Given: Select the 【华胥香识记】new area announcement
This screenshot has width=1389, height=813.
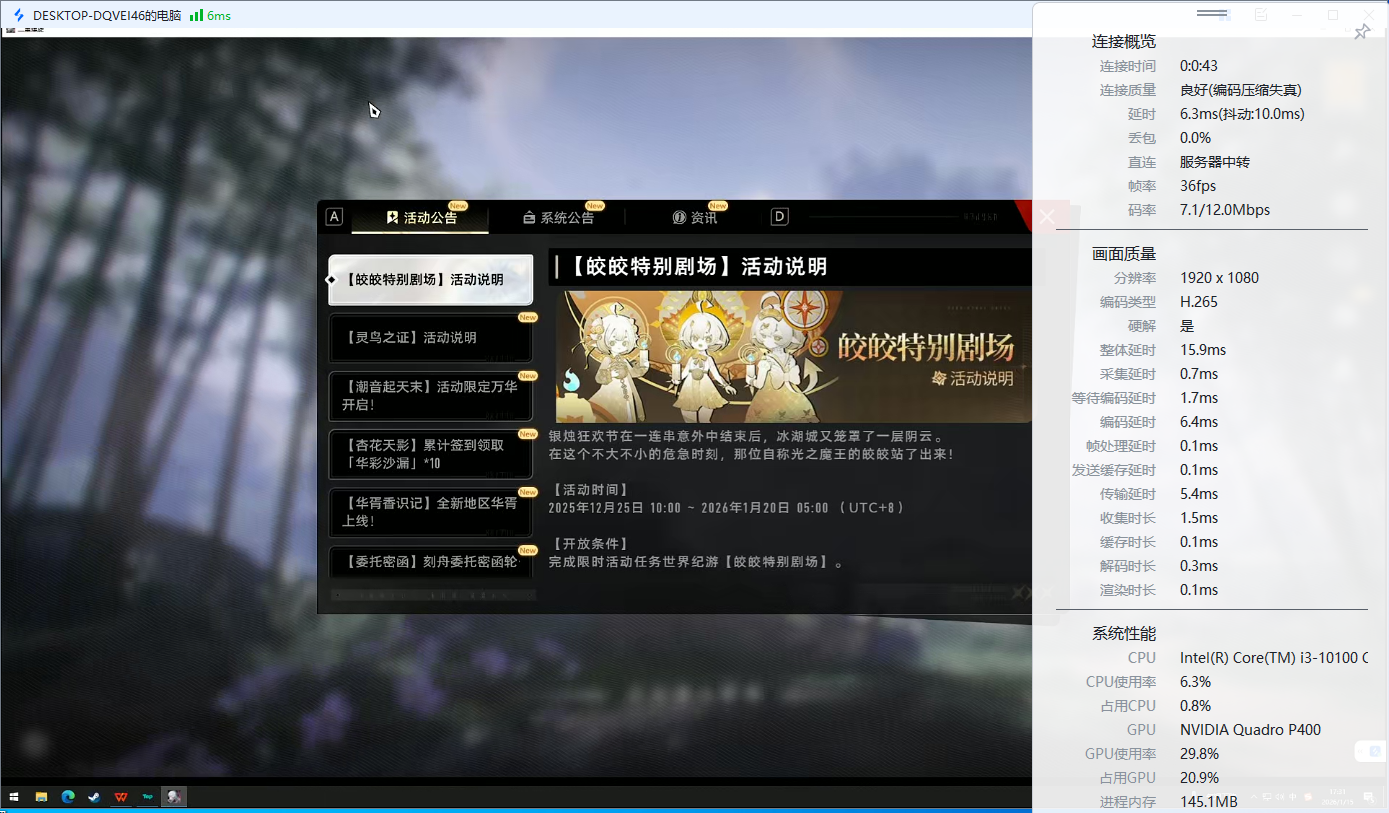Looking at the screenshot, I should click(x=430, y=513).
